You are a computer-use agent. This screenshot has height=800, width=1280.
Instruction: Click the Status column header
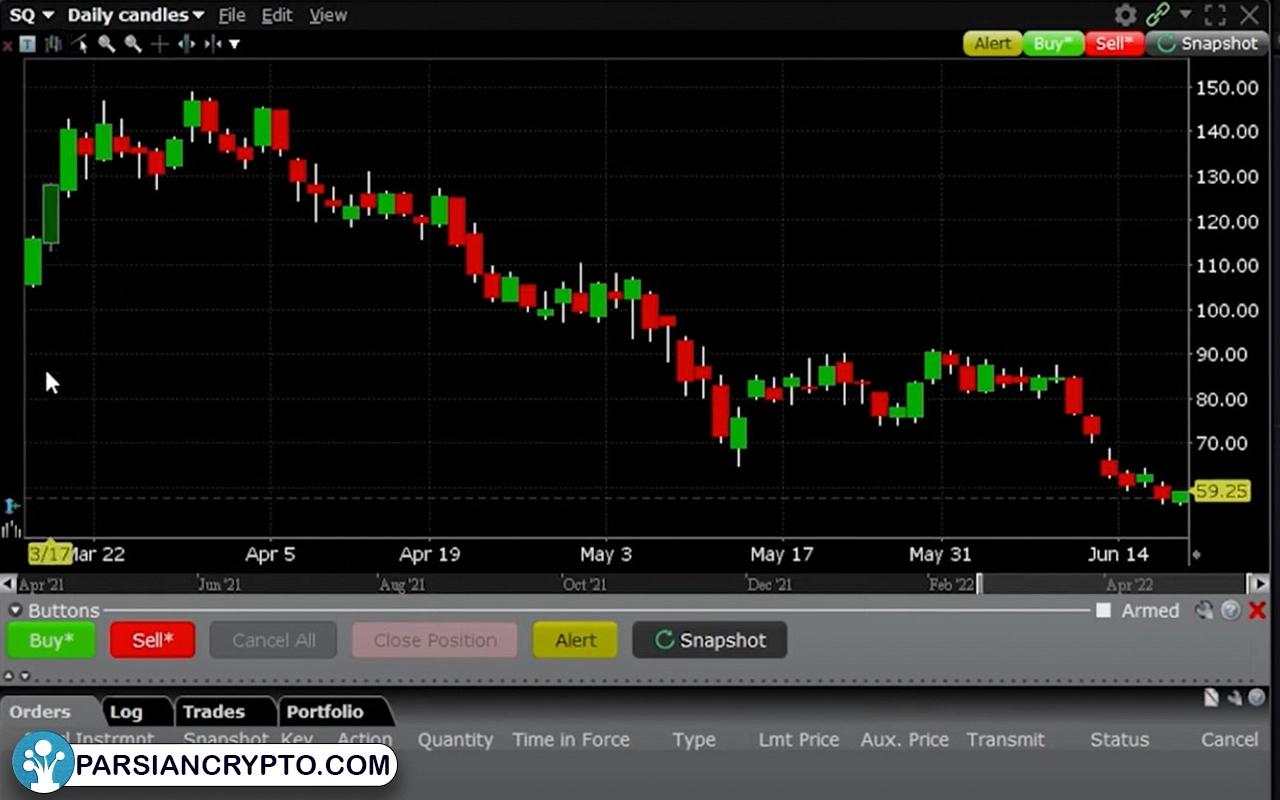(1120, 740)
